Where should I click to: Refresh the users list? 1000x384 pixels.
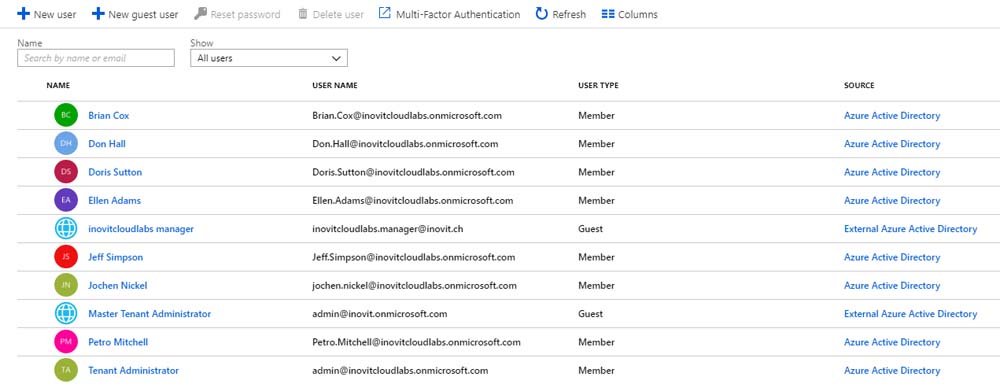(x=561, y=14)
